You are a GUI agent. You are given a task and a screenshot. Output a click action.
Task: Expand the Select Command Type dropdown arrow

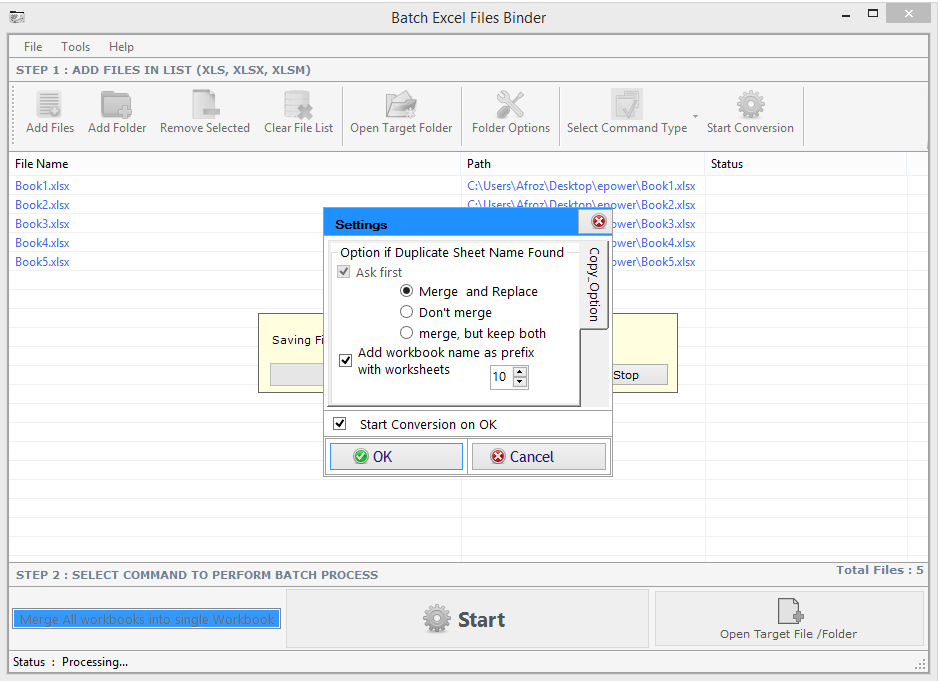[695, 116]
